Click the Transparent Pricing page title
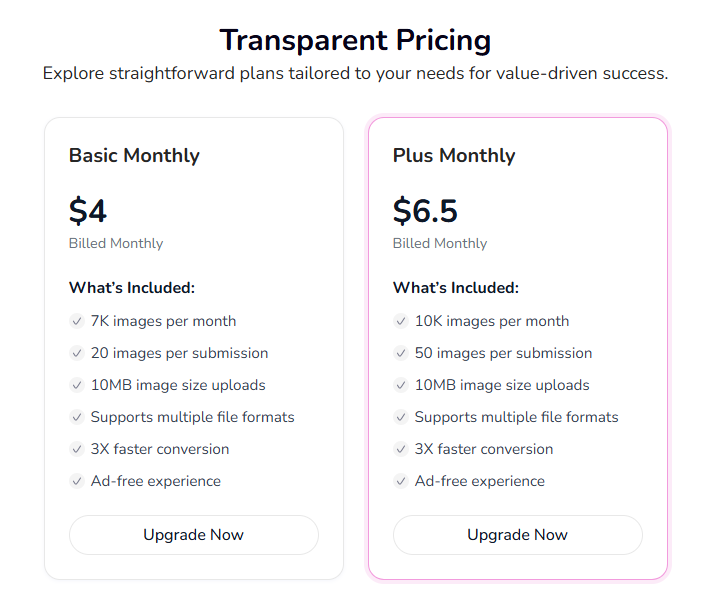 tap(355, 40)
